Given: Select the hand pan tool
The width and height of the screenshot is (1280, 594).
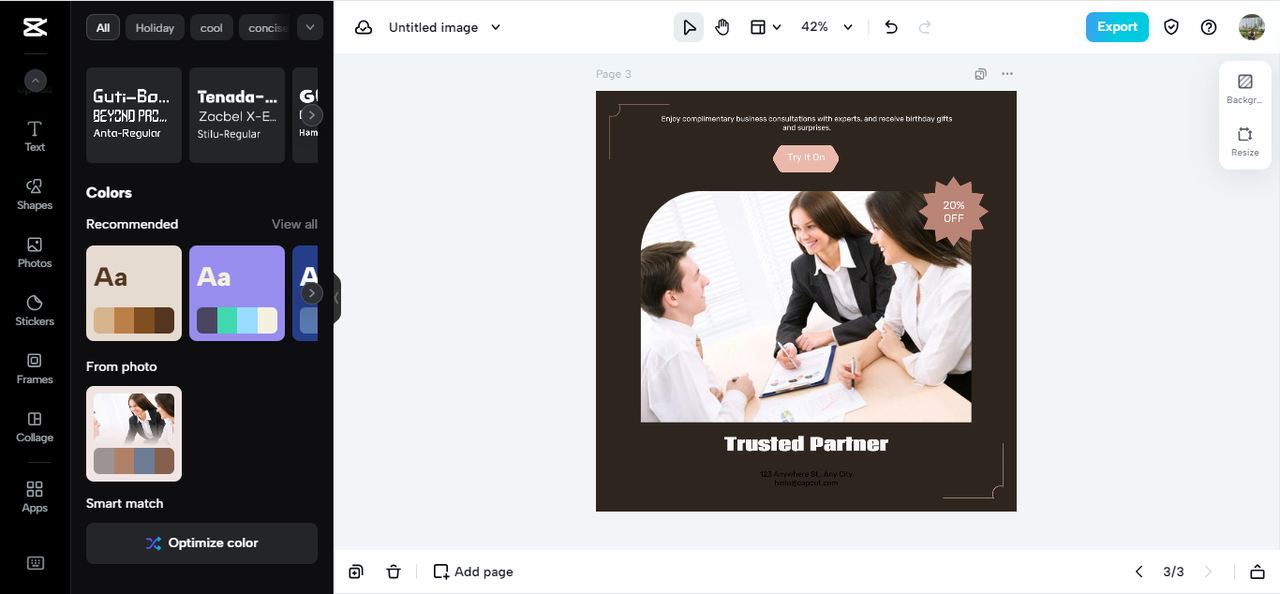Looking at the screenshot, I should [722, 27].
